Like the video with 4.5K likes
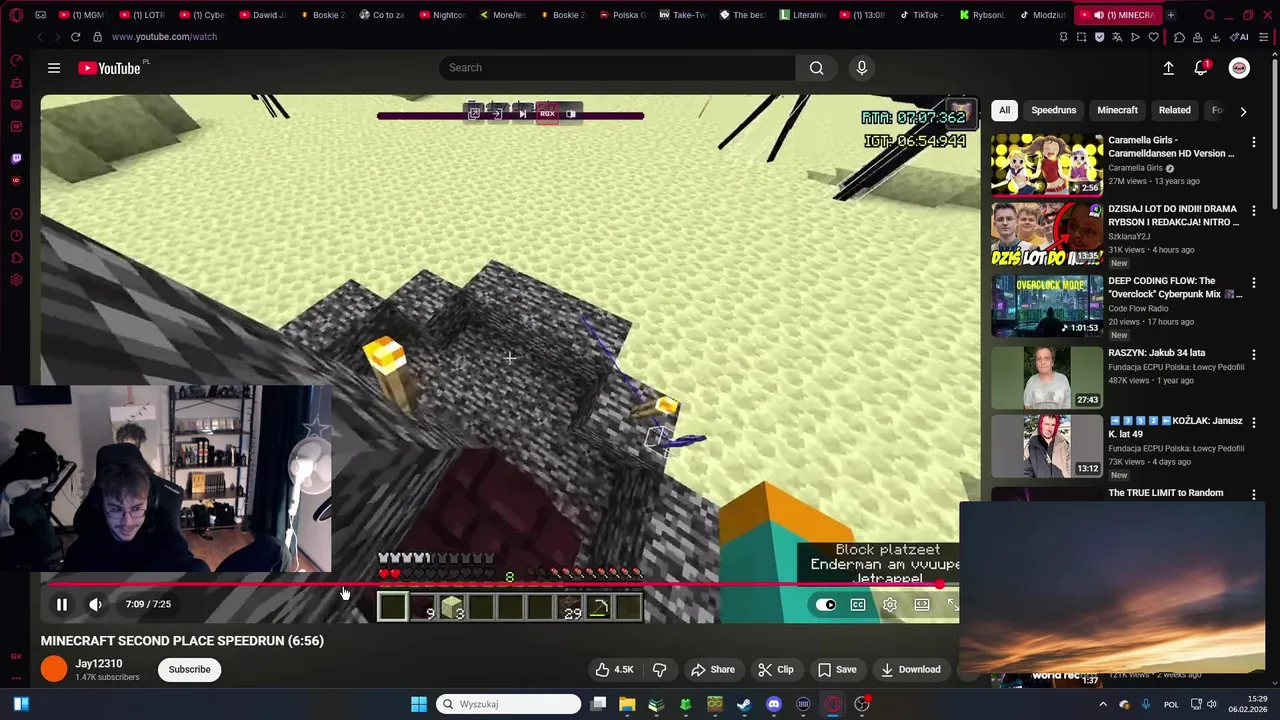The height and width of the screenshot is (720, 1280). click(614, 670)
